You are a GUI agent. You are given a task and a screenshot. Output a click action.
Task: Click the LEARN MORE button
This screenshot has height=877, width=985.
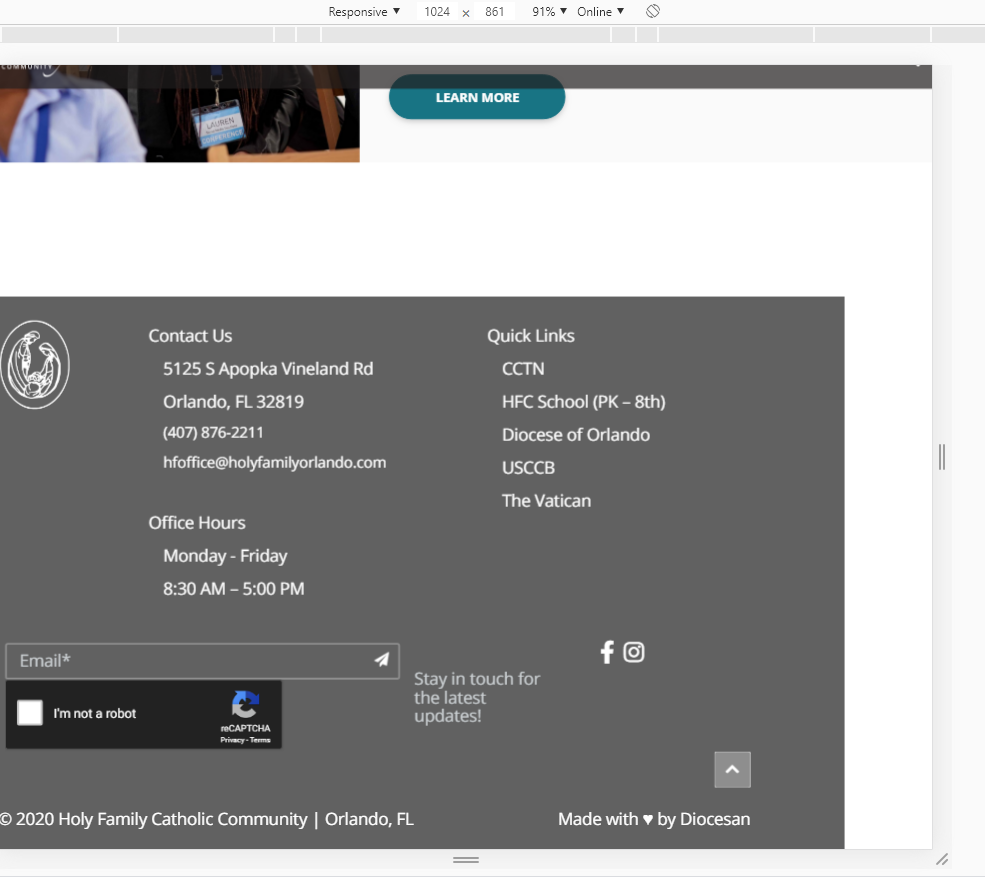[x=477, y=98]
